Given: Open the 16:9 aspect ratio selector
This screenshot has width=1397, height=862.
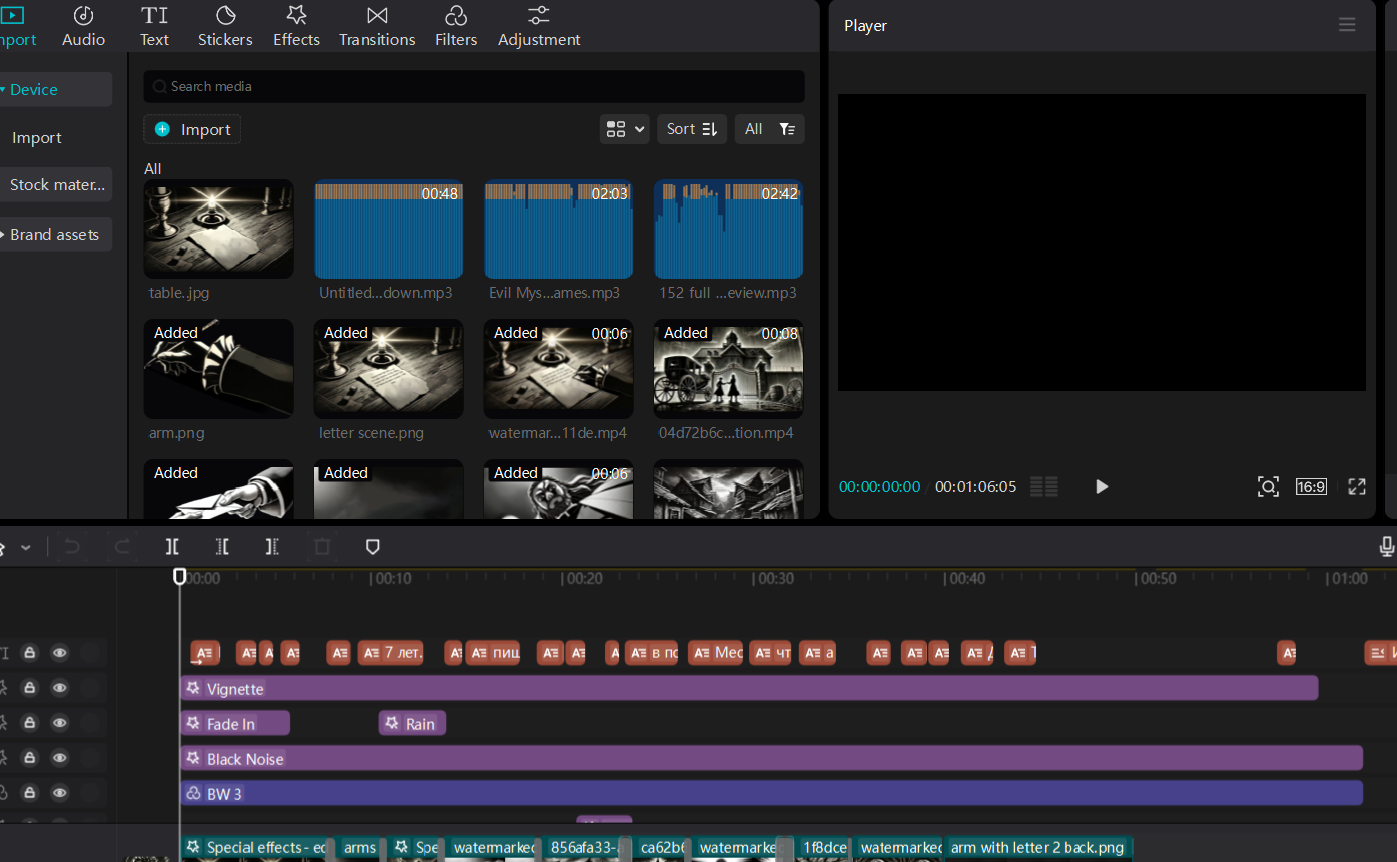Looking at the screenshot, I should pos(1310,487).
